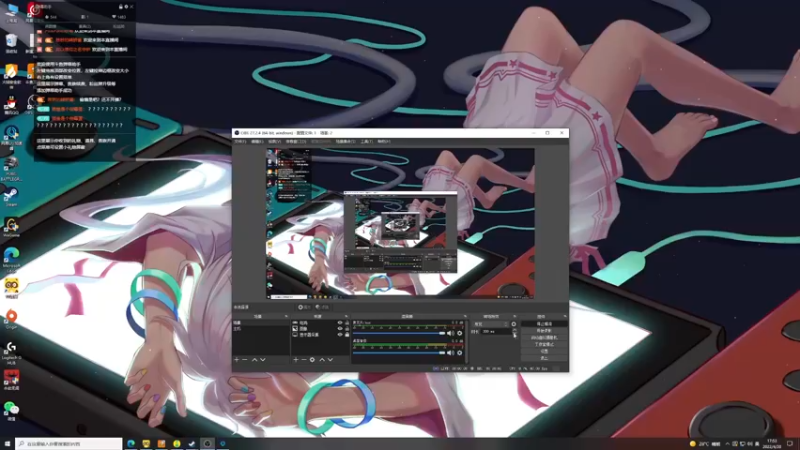Click Windows taskbar search box

tap(69, 444)
